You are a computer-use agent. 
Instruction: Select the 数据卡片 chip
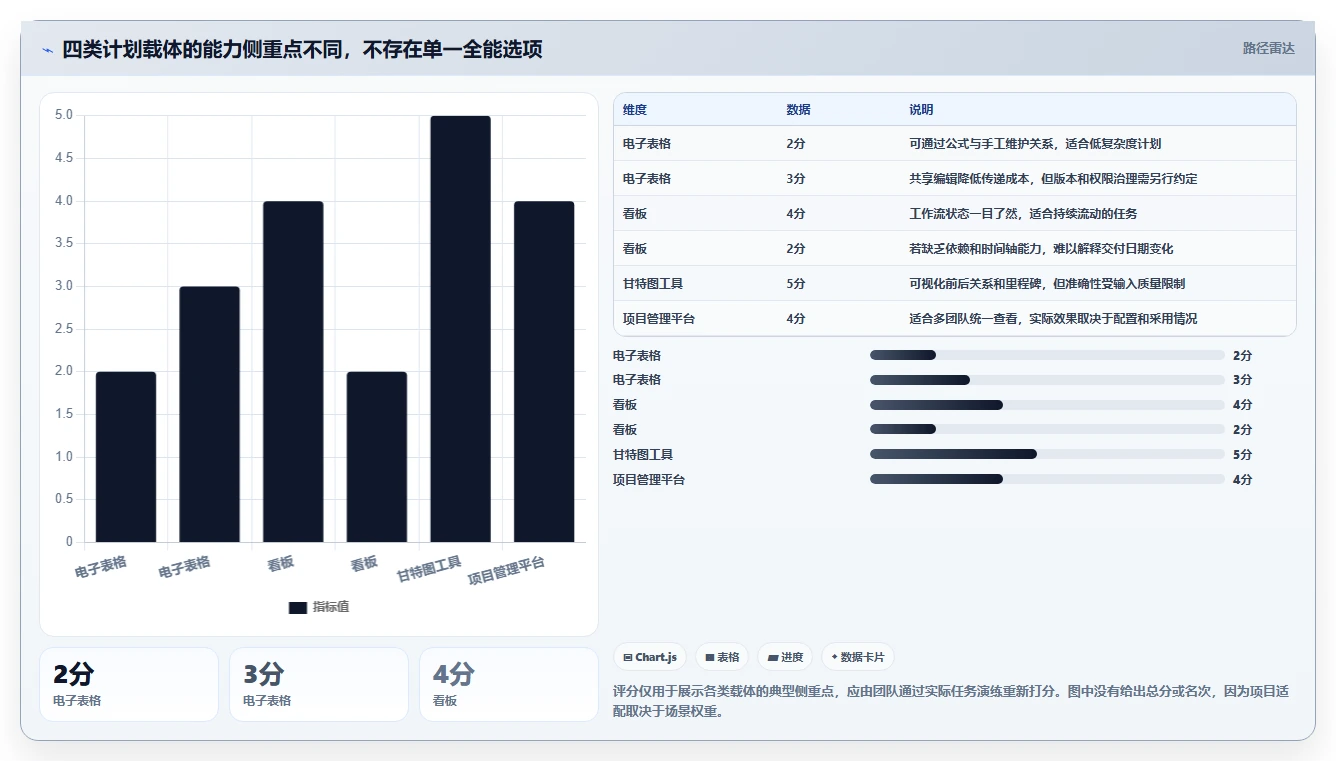[858, 657]
